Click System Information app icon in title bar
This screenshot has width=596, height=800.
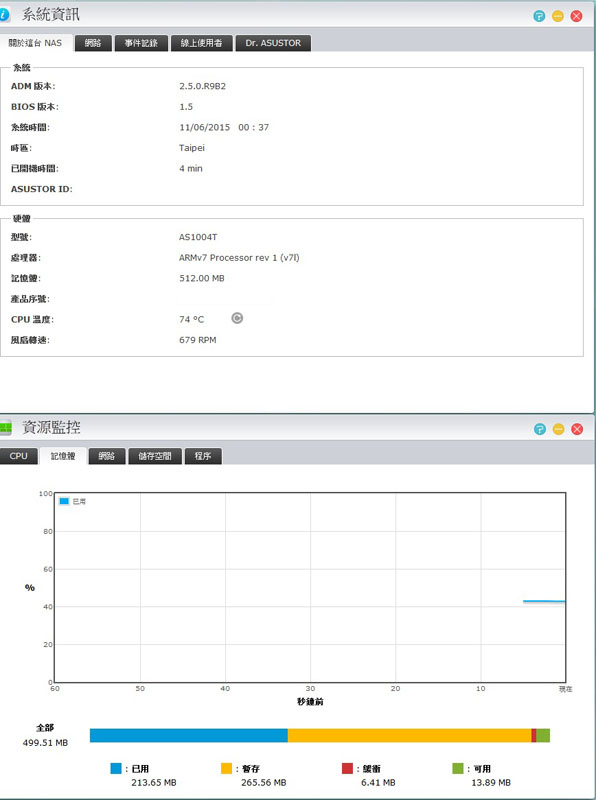pos(5,15)
